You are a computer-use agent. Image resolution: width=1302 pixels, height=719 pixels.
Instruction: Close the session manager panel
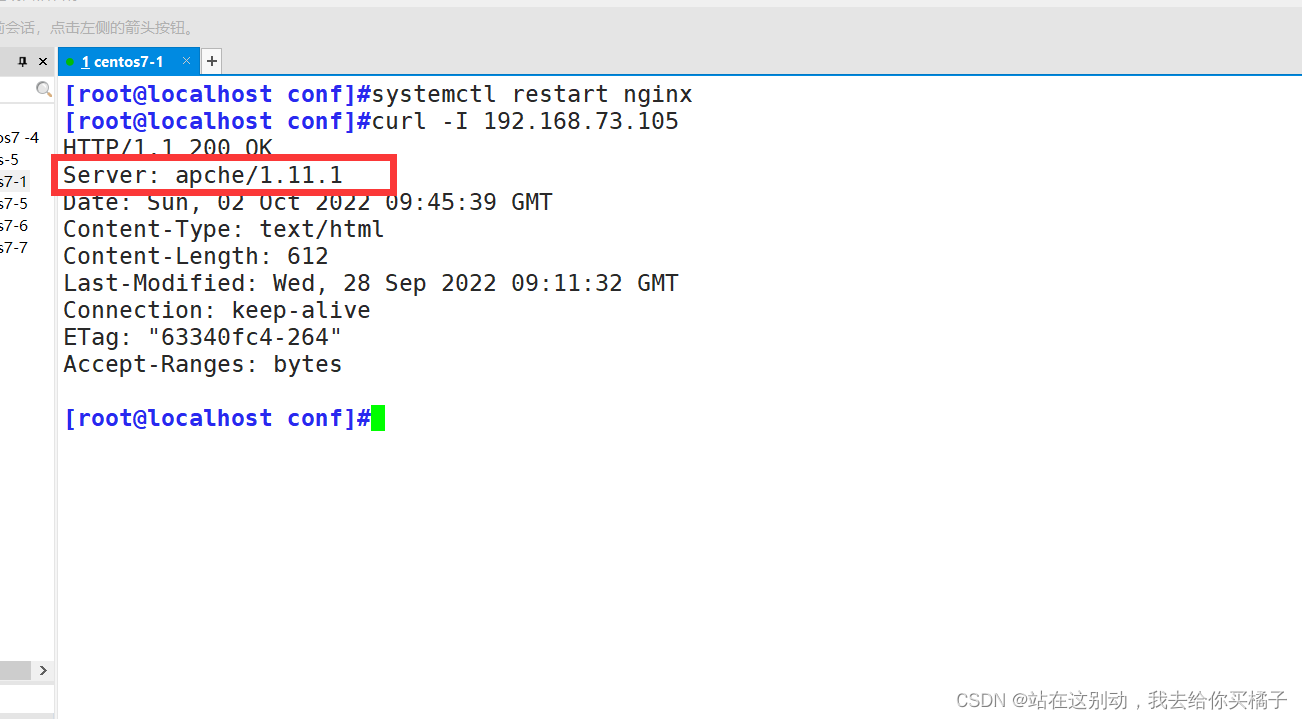43,62
